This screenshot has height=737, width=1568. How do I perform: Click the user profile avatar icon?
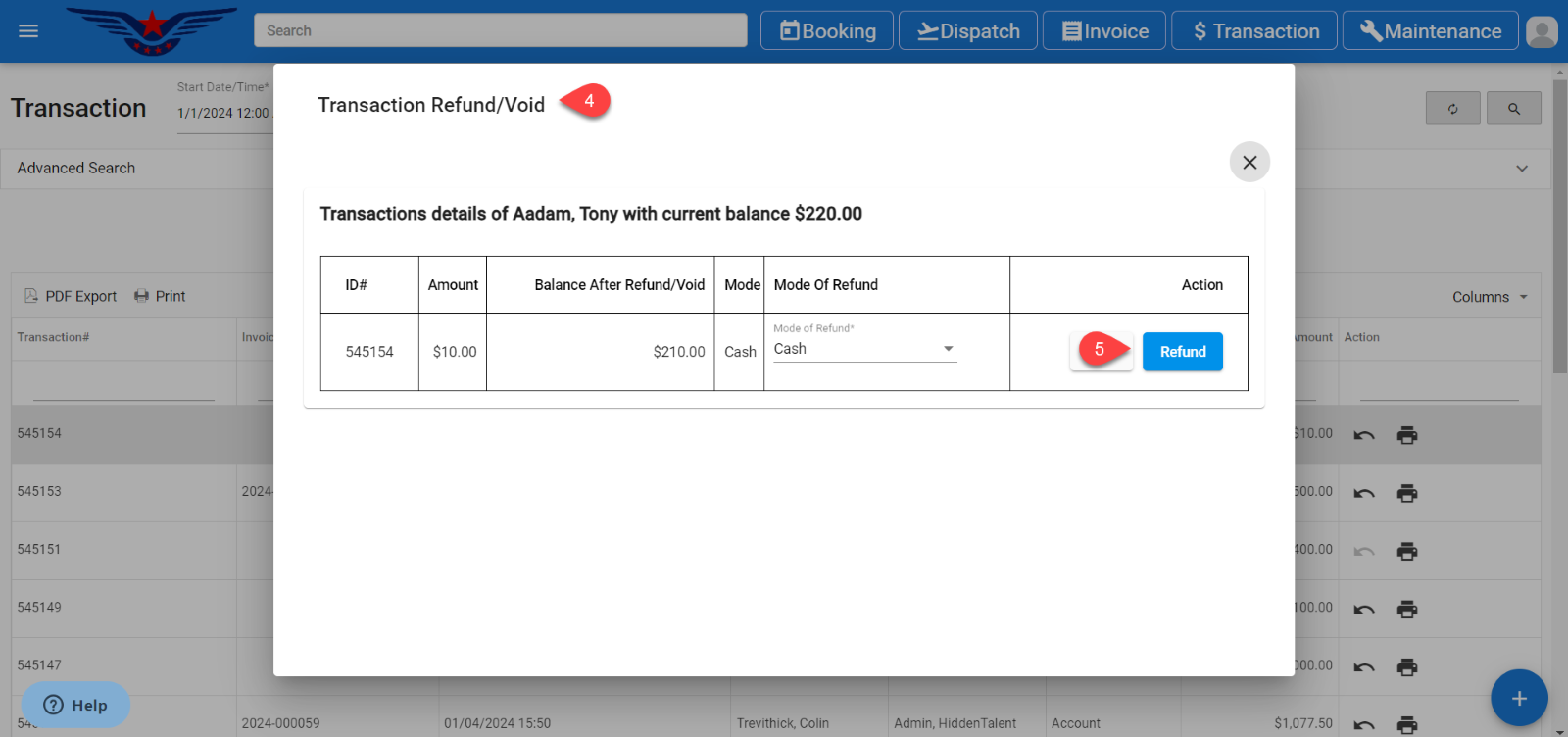coord(1542,31)
